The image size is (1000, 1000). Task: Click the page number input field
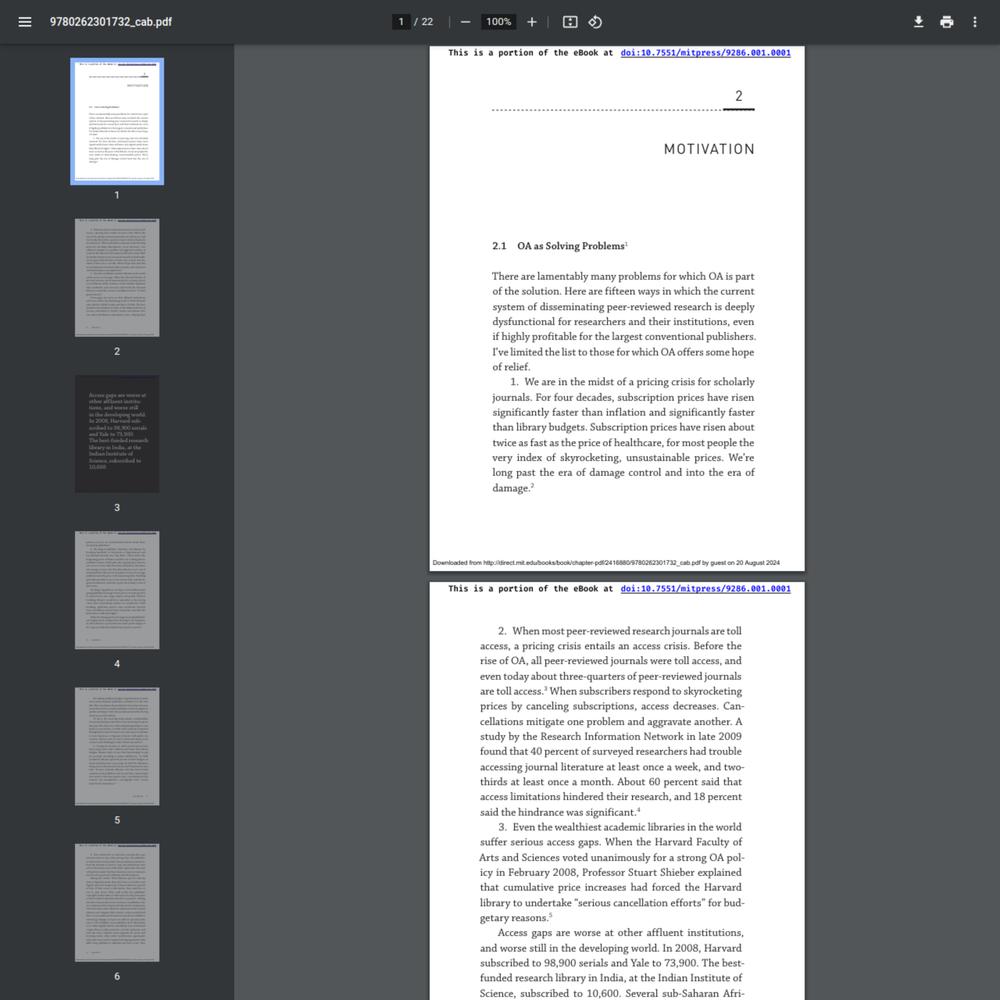tap(401, 22)
